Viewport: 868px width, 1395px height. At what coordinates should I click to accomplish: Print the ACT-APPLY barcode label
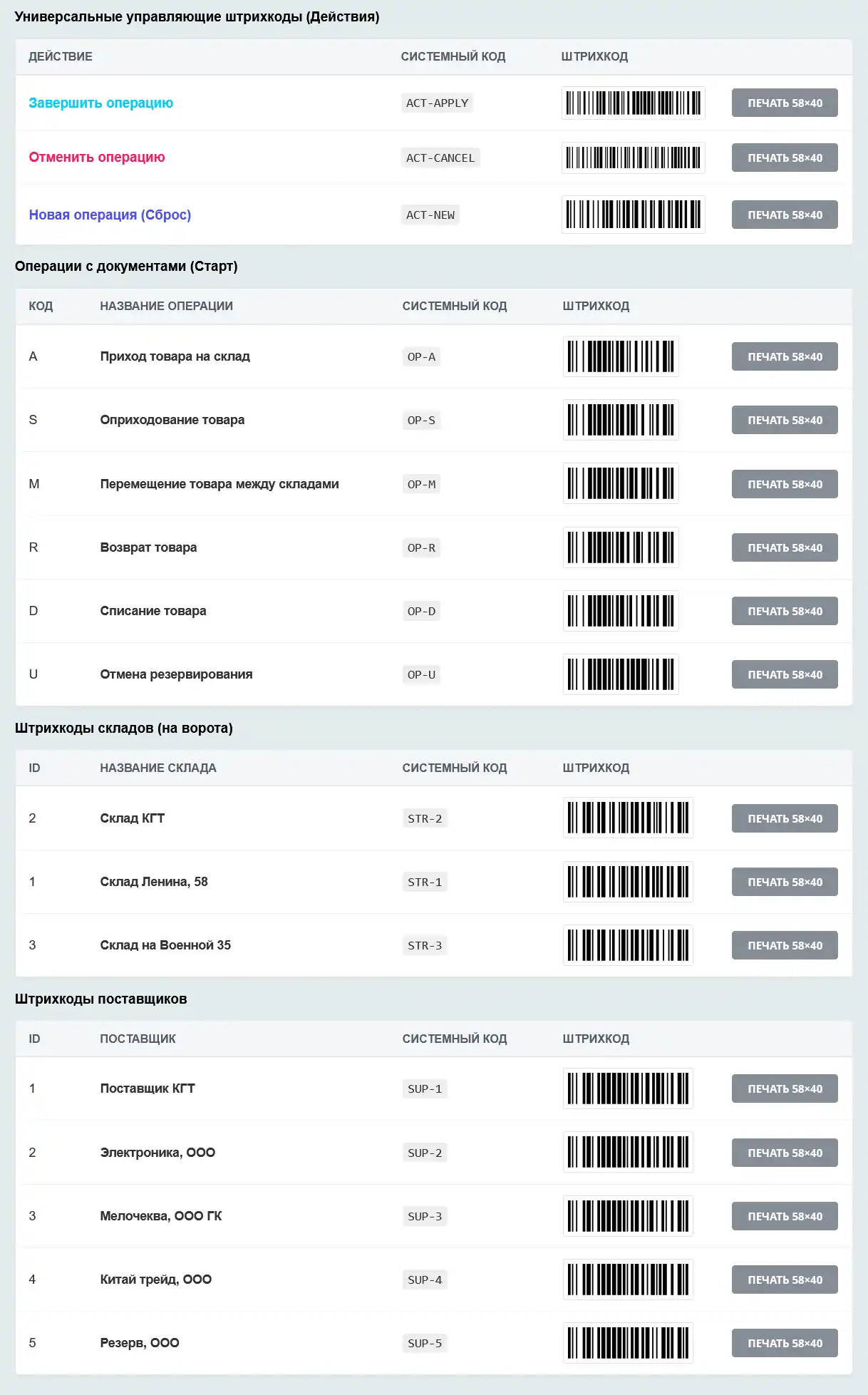click(784, 103)
